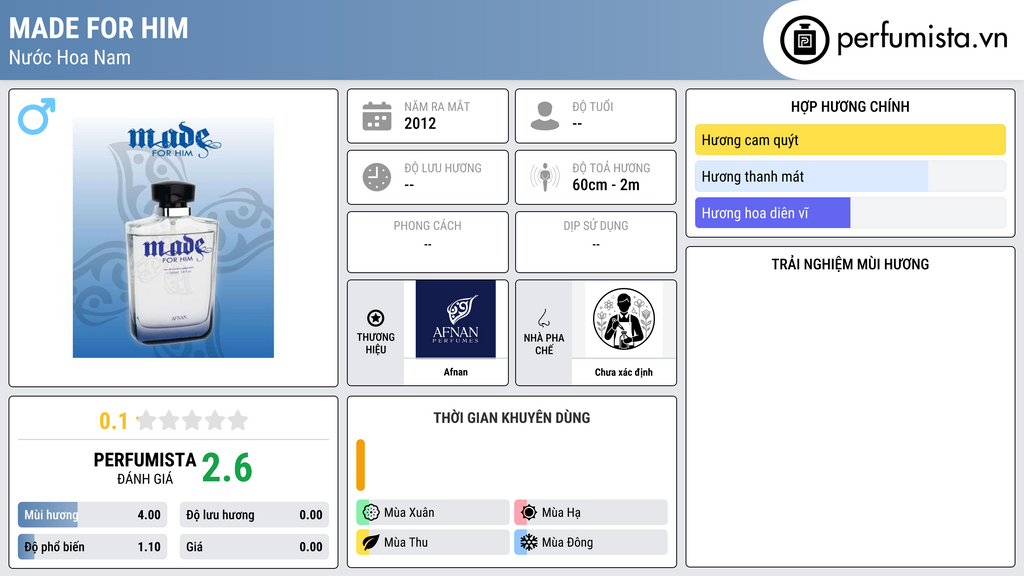The image size is (1024, 576).
Task: Click the snowflake icon for Mùa Đông
Action: pyautogui.click(x=528, y=542)
